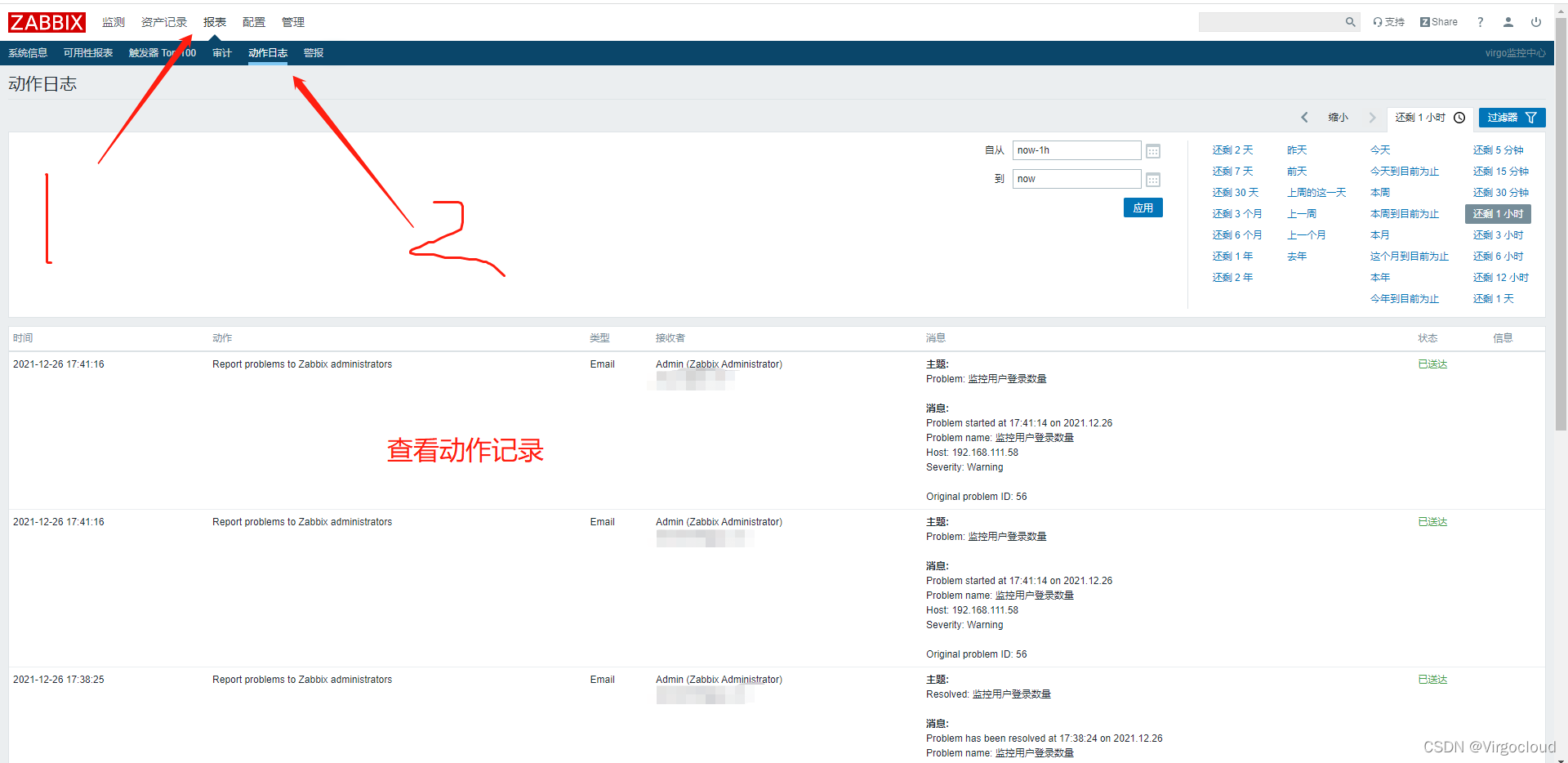Select range 还剩 3 个月
This screenshot has height=763, width=1568.
coord(1237,214)
